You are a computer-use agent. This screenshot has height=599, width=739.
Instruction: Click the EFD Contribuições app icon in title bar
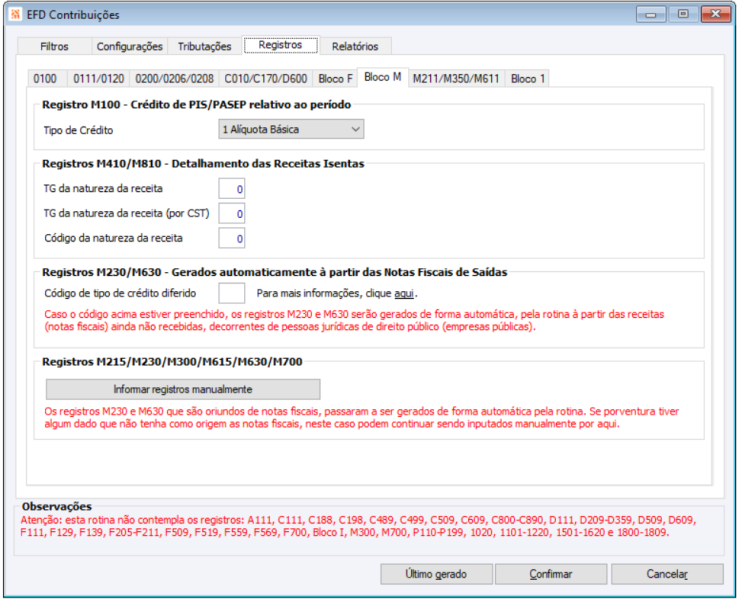15,14
